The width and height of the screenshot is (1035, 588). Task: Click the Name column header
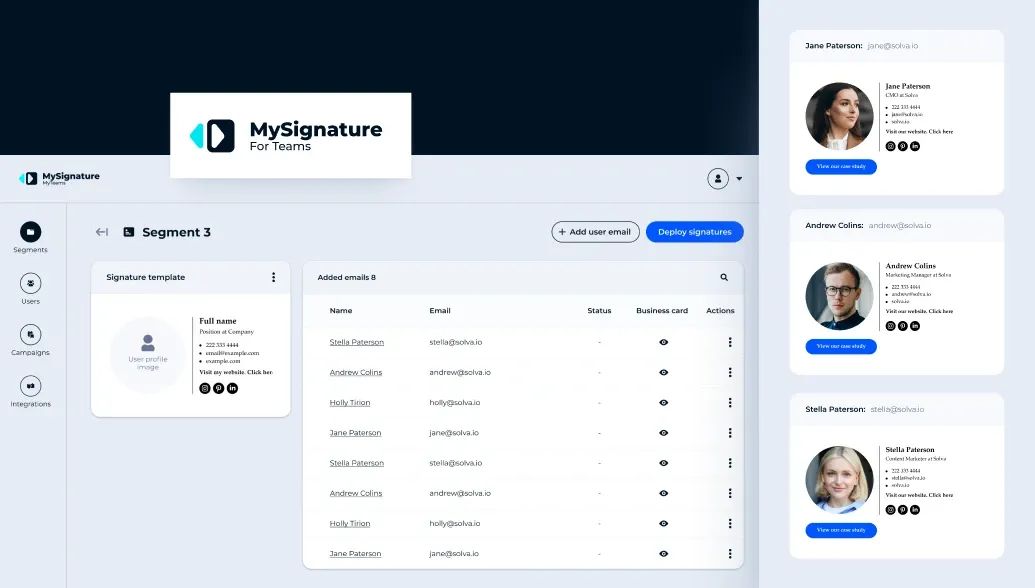tap(341, 310)
